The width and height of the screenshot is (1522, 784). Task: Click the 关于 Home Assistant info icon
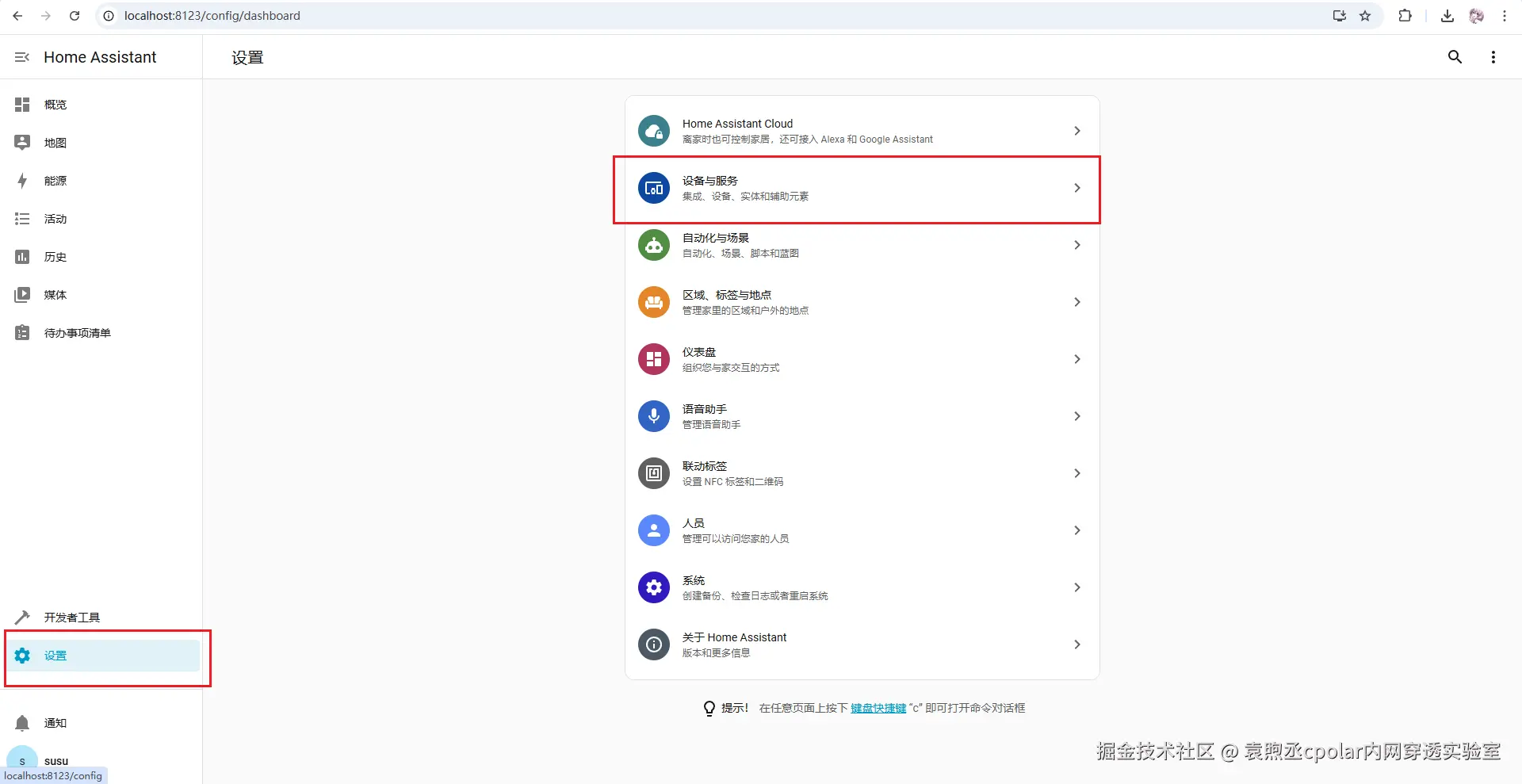coord(654,644)
